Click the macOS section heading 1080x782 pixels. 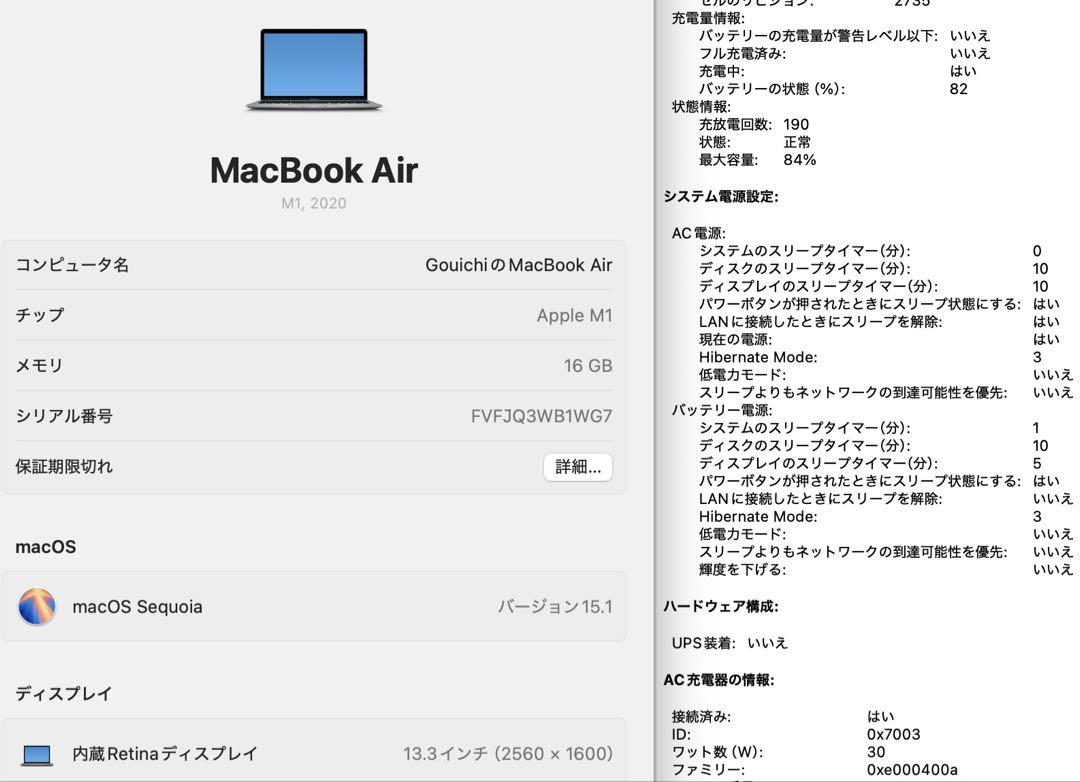pos(45,547)
